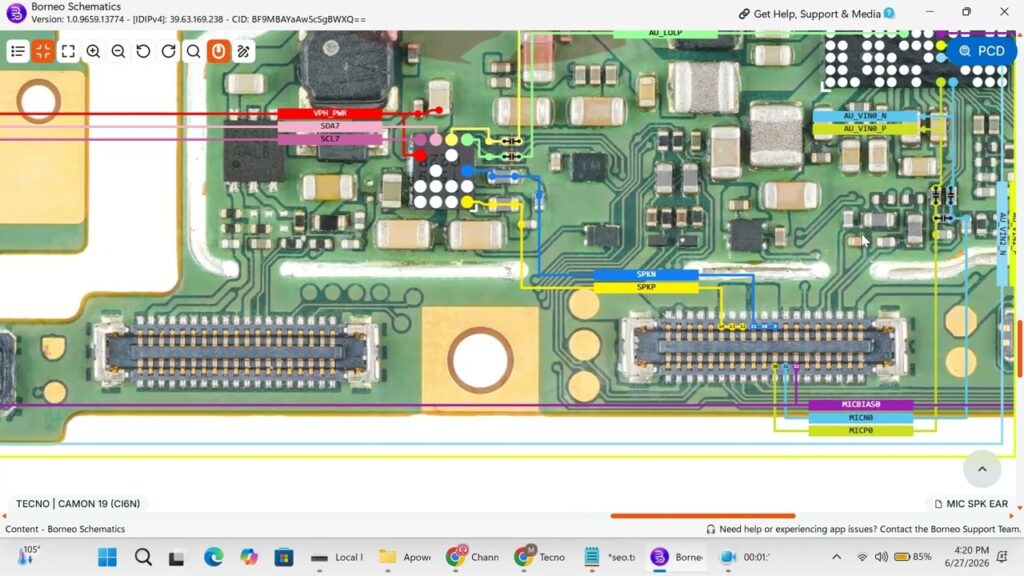The image size is (1024, 576).
Task: Open the volume speaker tray icon
Action: point(881,557)
